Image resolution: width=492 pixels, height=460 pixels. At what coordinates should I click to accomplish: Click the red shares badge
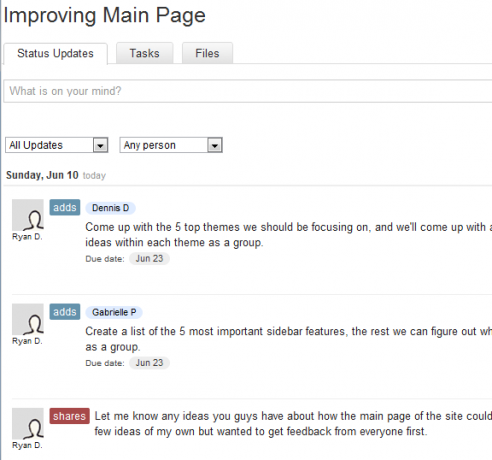pos(70,416)
